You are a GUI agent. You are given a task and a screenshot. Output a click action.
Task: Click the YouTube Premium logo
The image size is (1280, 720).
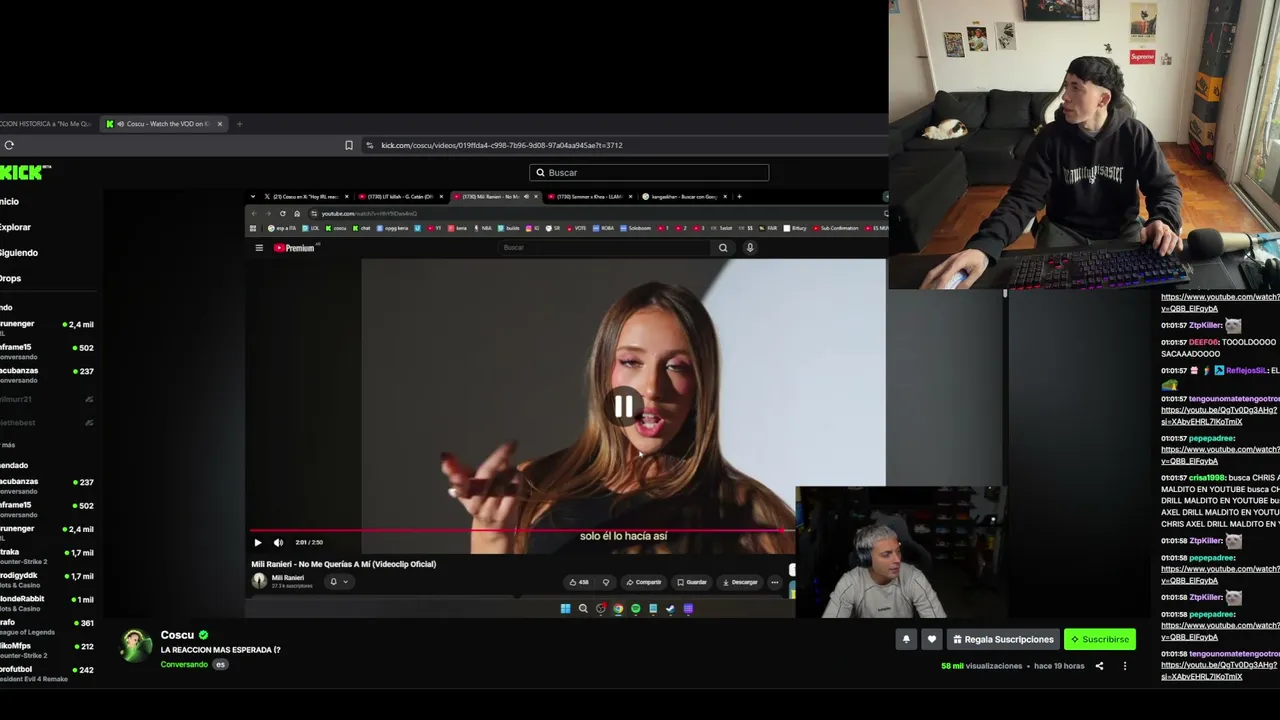pos(295,248)
